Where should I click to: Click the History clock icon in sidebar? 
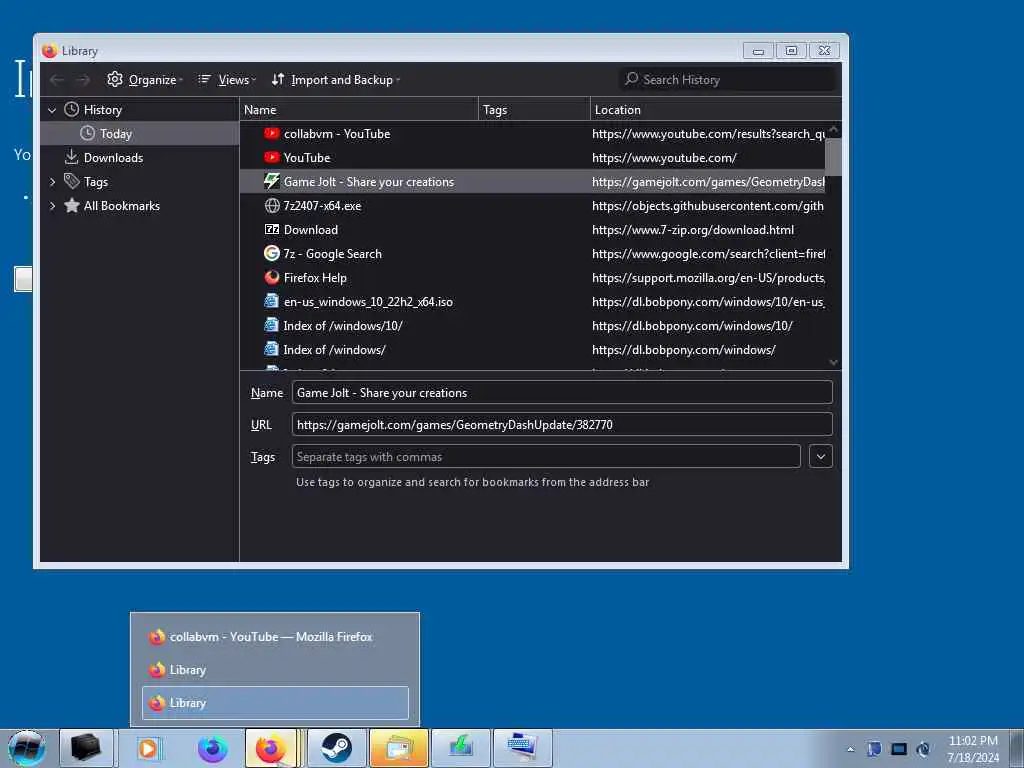pyautogui.click(x=72, y=110)
